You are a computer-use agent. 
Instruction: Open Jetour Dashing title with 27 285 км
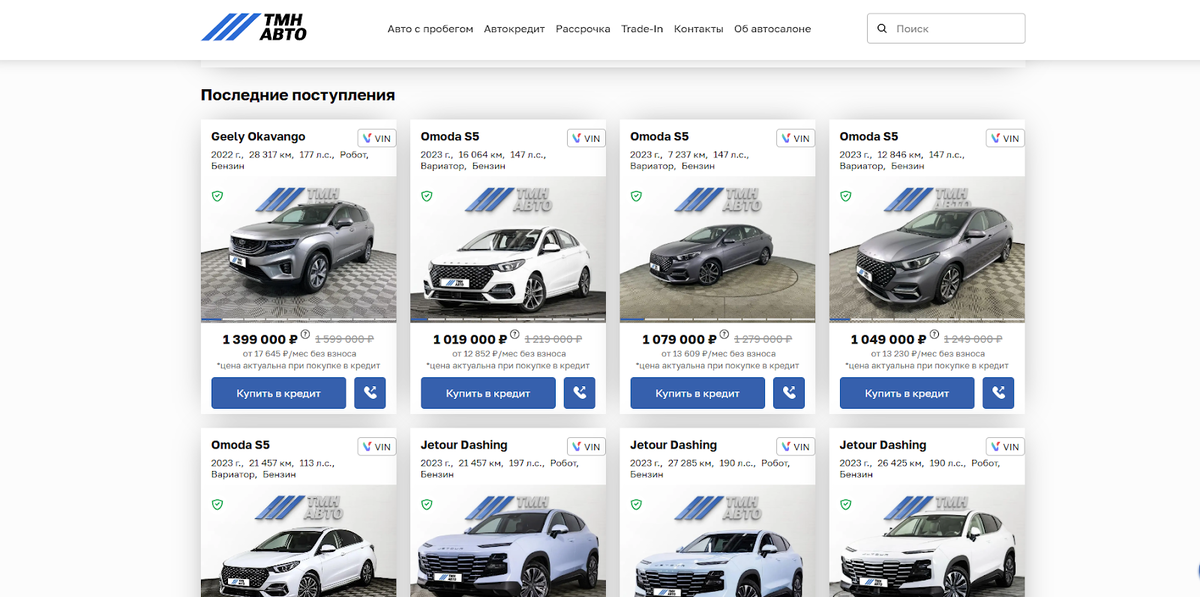[673, 445]
